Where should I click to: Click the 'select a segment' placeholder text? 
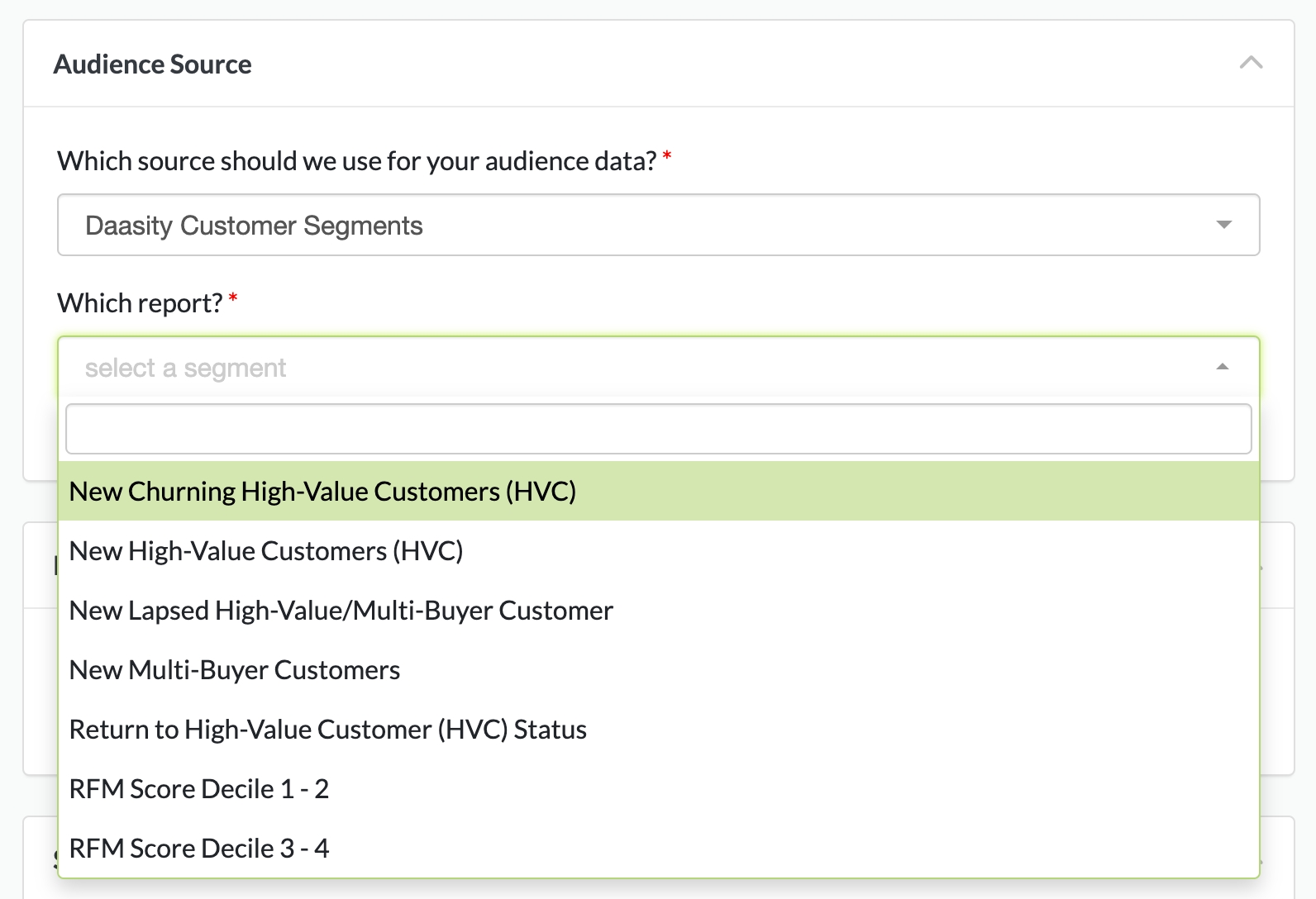(185, 368)
